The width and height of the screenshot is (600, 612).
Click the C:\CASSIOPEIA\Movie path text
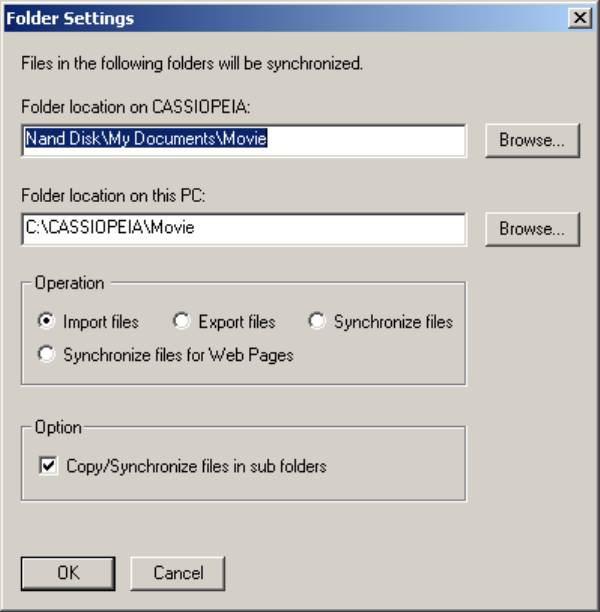110,228
